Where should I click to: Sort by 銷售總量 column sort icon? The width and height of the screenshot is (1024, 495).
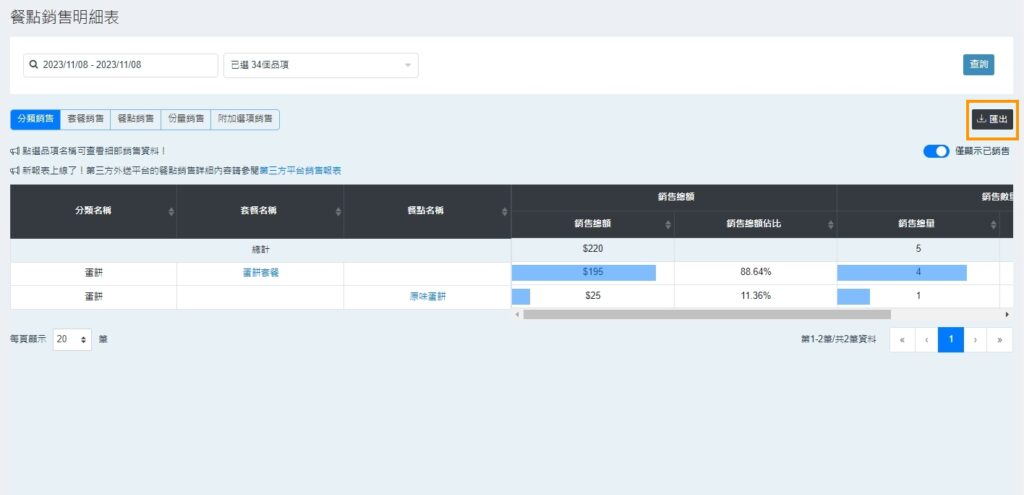(992, 225)
